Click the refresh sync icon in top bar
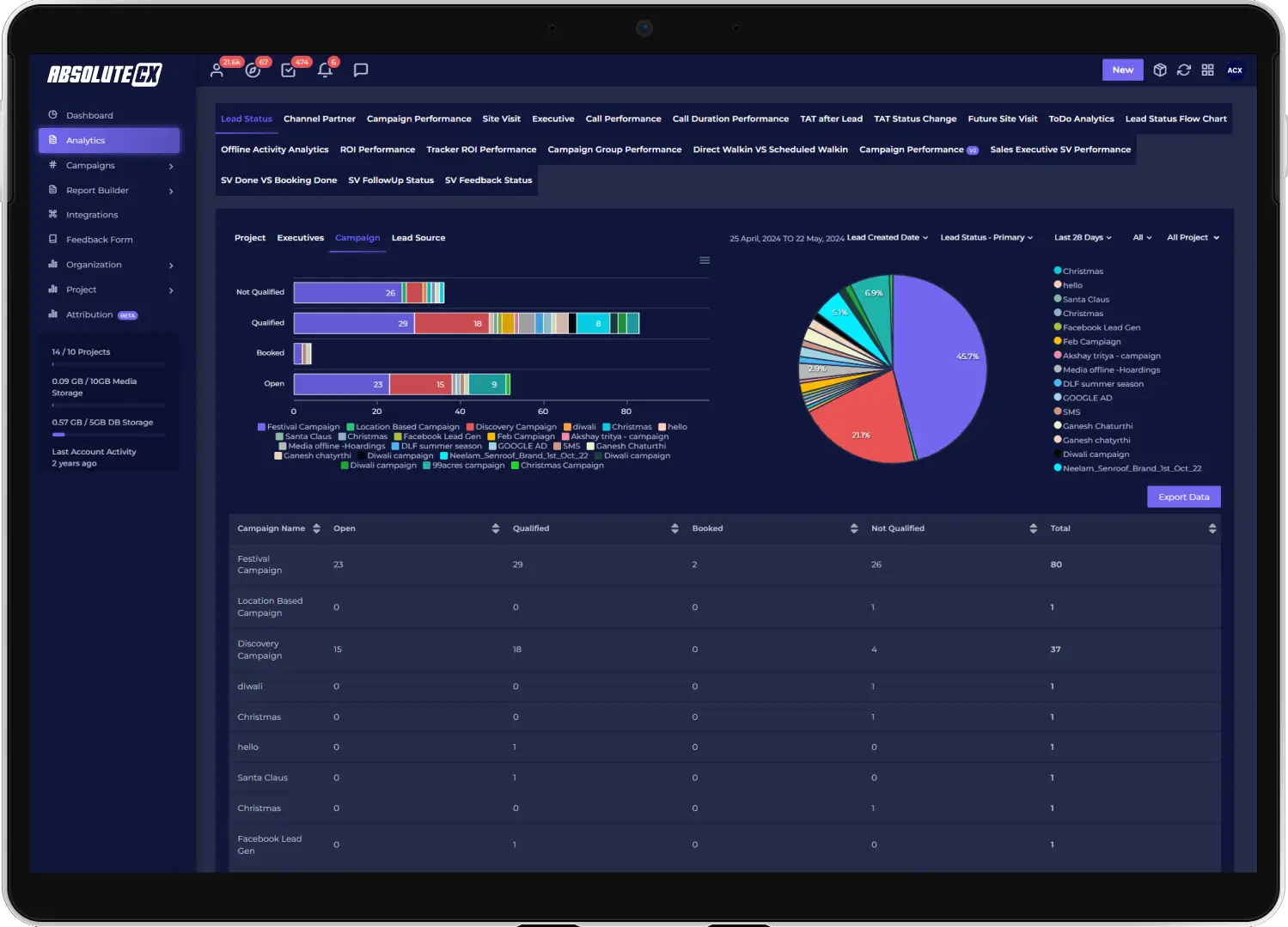The width and height of the screenshot is (1288, 927). [x=1184, y=70]
